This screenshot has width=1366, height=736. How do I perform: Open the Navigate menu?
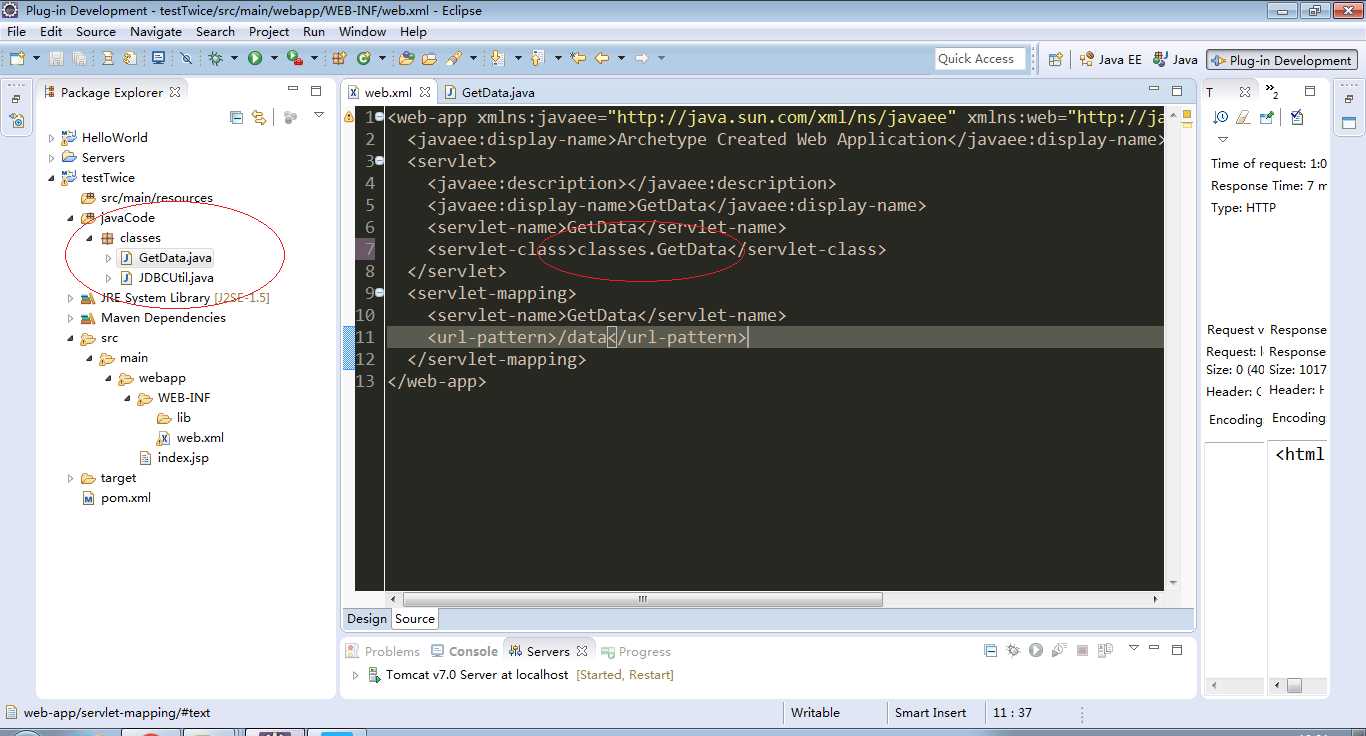point(156,32)
